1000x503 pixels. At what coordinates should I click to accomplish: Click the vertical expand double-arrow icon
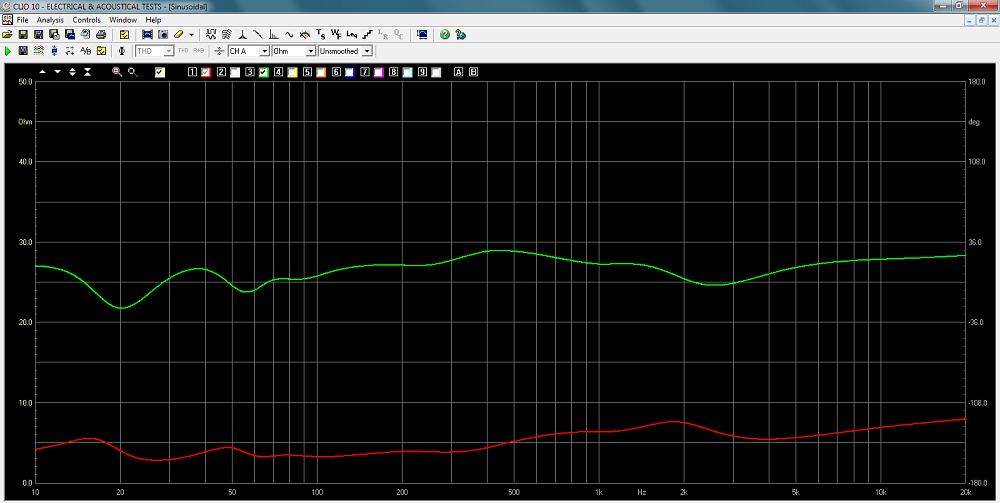tap(72, 72)
